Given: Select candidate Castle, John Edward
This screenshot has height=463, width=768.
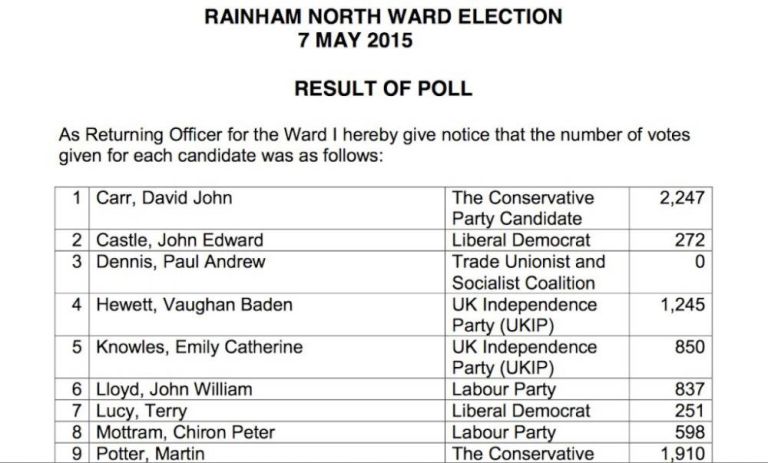Looking at the screenshot, I should [x=180, y=240].
